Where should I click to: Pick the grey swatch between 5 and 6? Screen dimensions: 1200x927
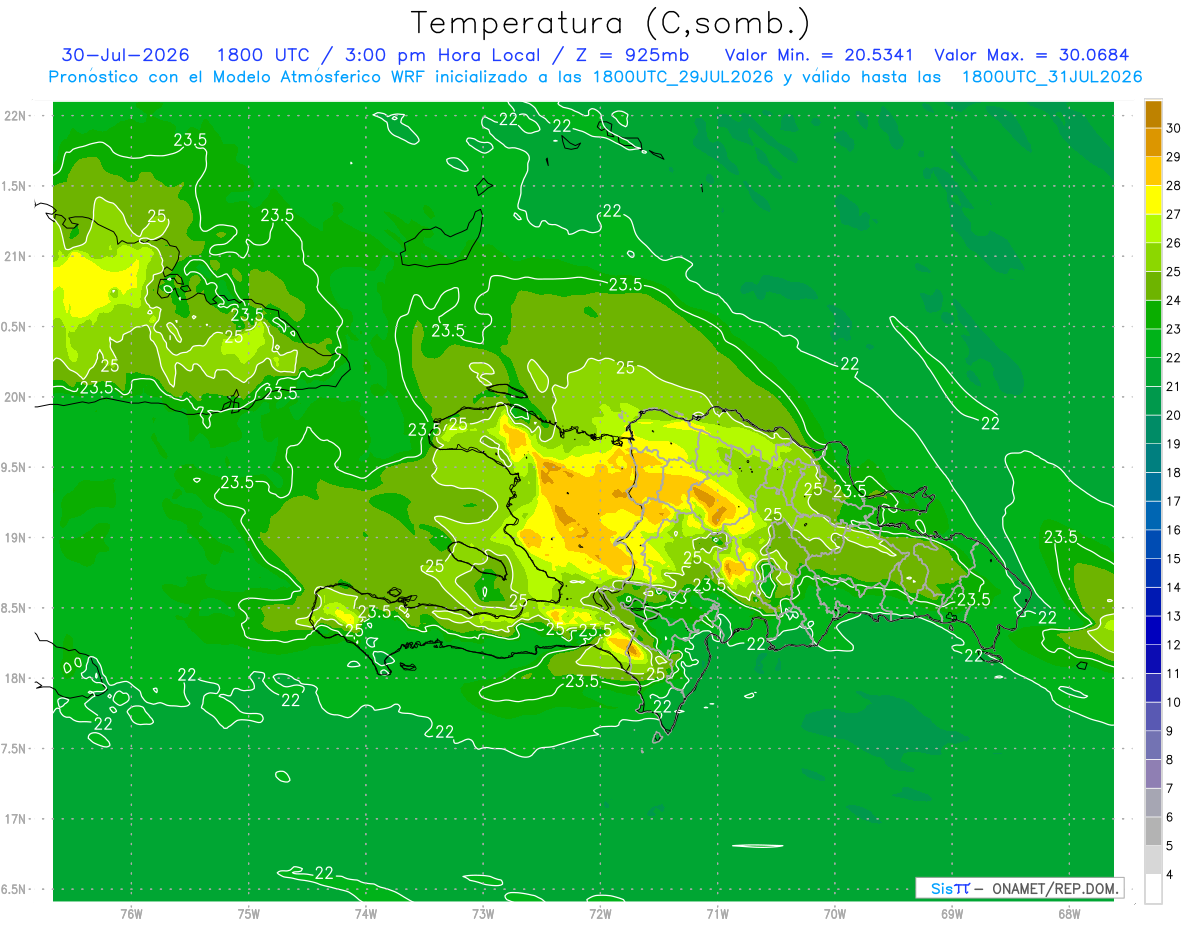[1153, 832]
